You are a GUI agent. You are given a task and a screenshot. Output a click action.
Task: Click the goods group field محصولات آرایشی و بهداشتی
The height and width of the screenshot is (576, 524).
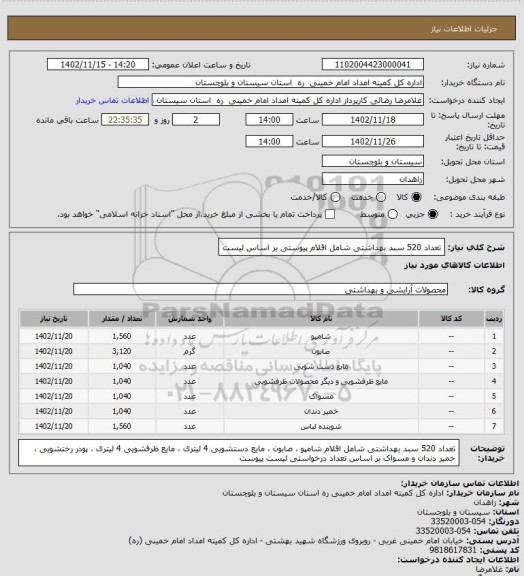coord(260,289)
